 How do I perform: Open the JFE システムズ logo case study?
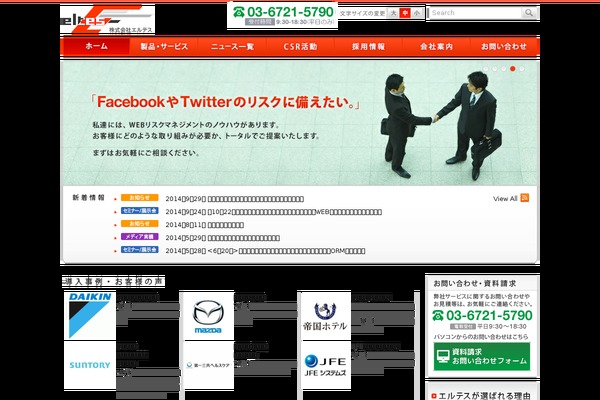click(x=325, y=365)
